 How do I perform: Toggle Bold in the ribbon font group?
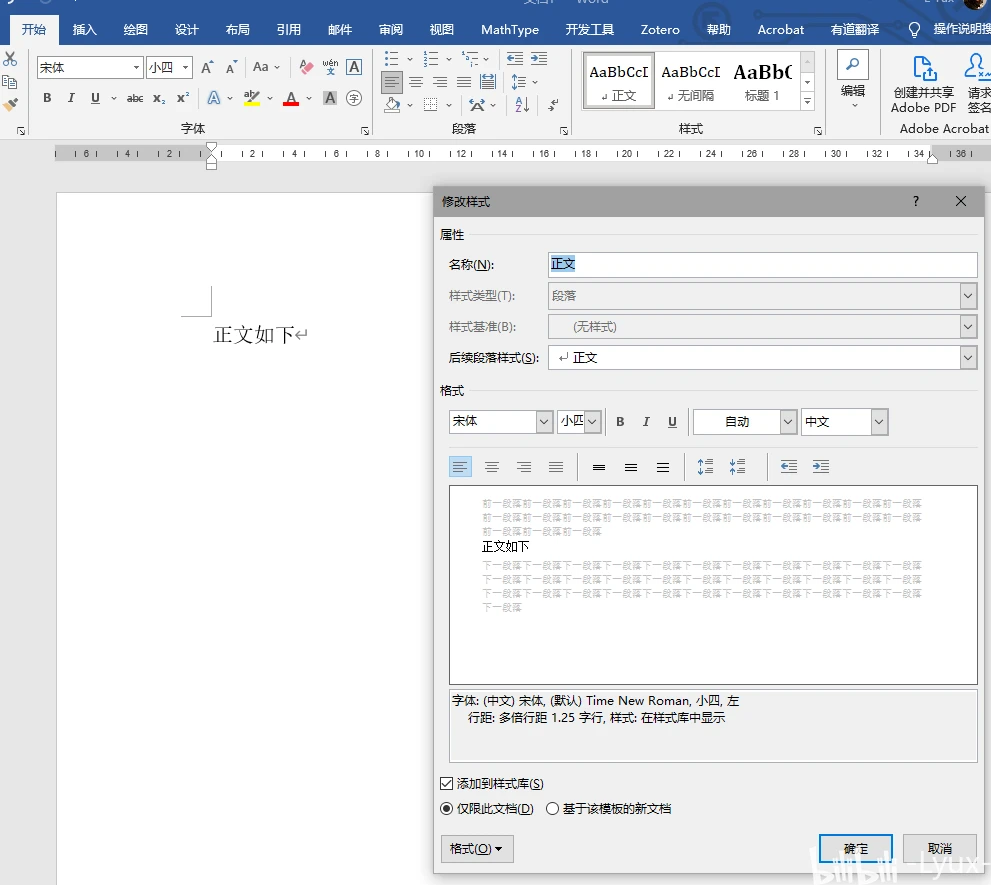point(47,98)
